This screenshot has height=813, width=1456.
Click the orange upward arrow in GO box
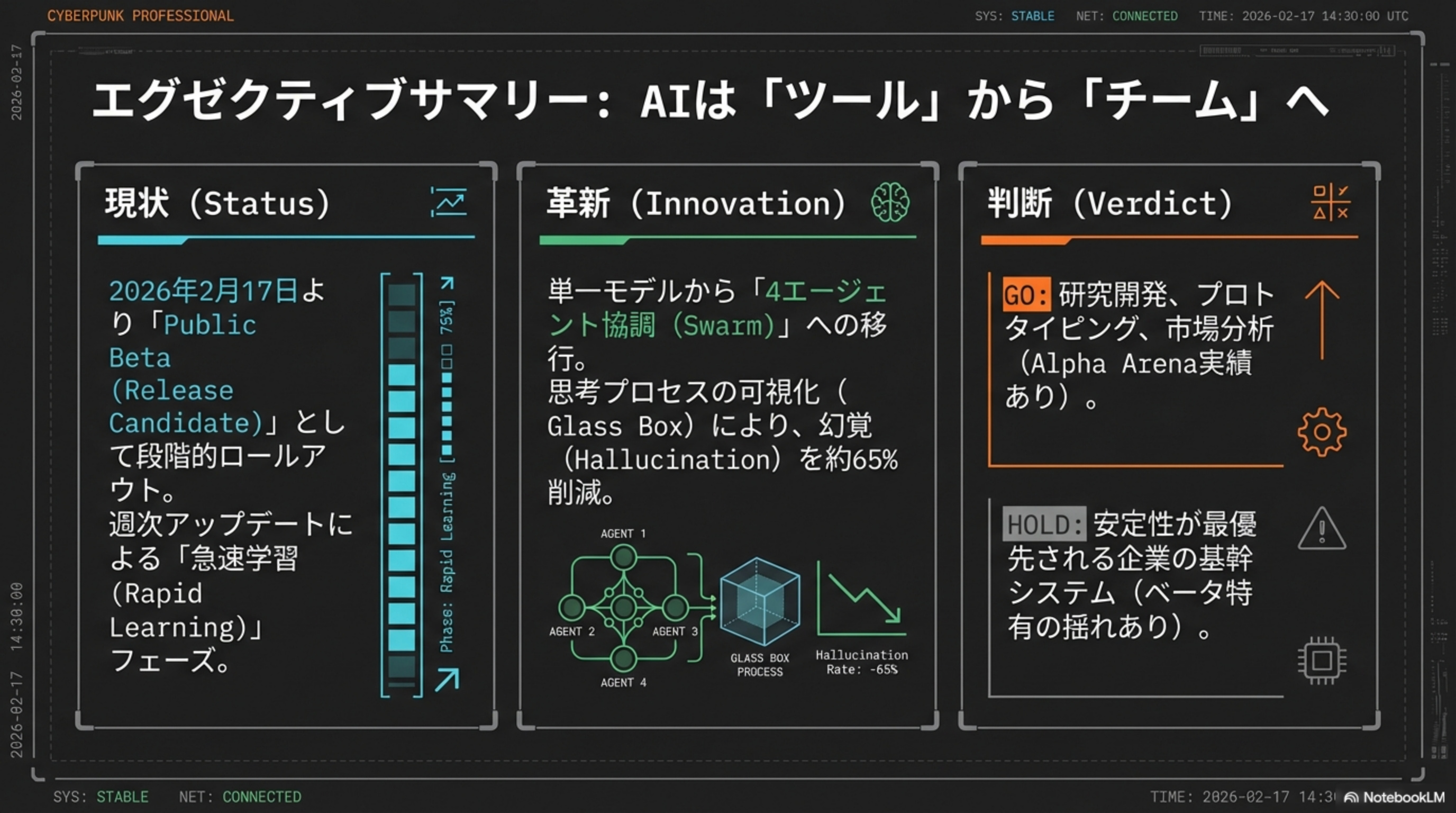point(1322,320)
